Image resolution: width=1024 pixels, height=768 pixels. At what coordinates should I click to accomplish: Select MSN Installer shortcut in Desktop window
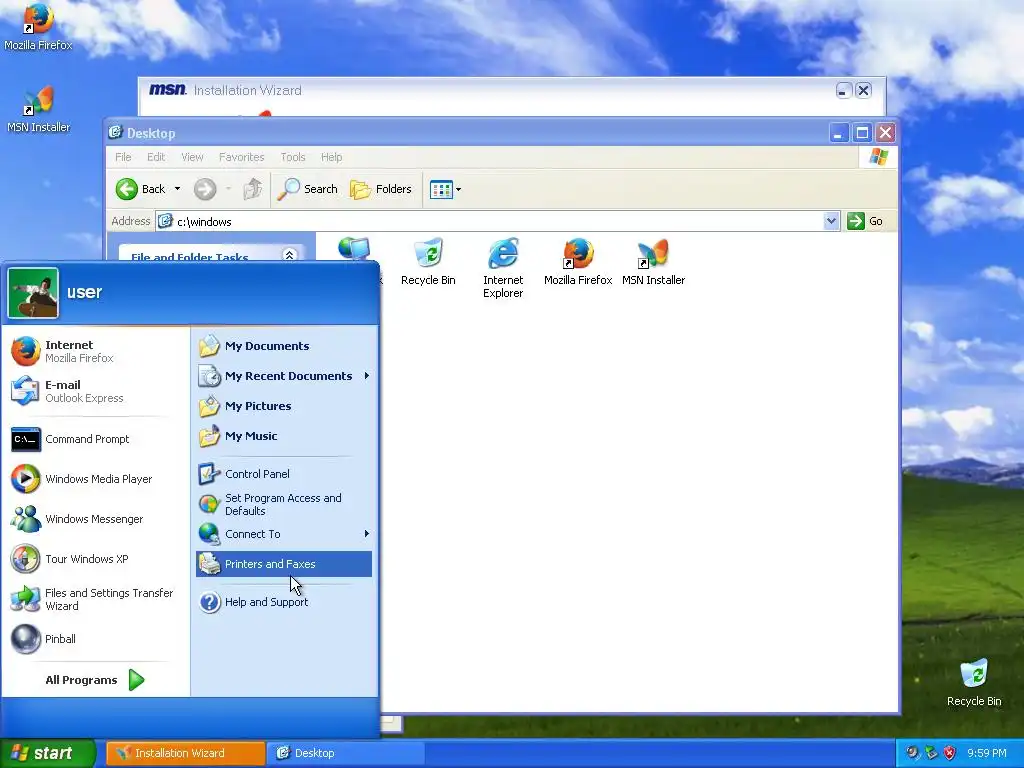(653, 263)
